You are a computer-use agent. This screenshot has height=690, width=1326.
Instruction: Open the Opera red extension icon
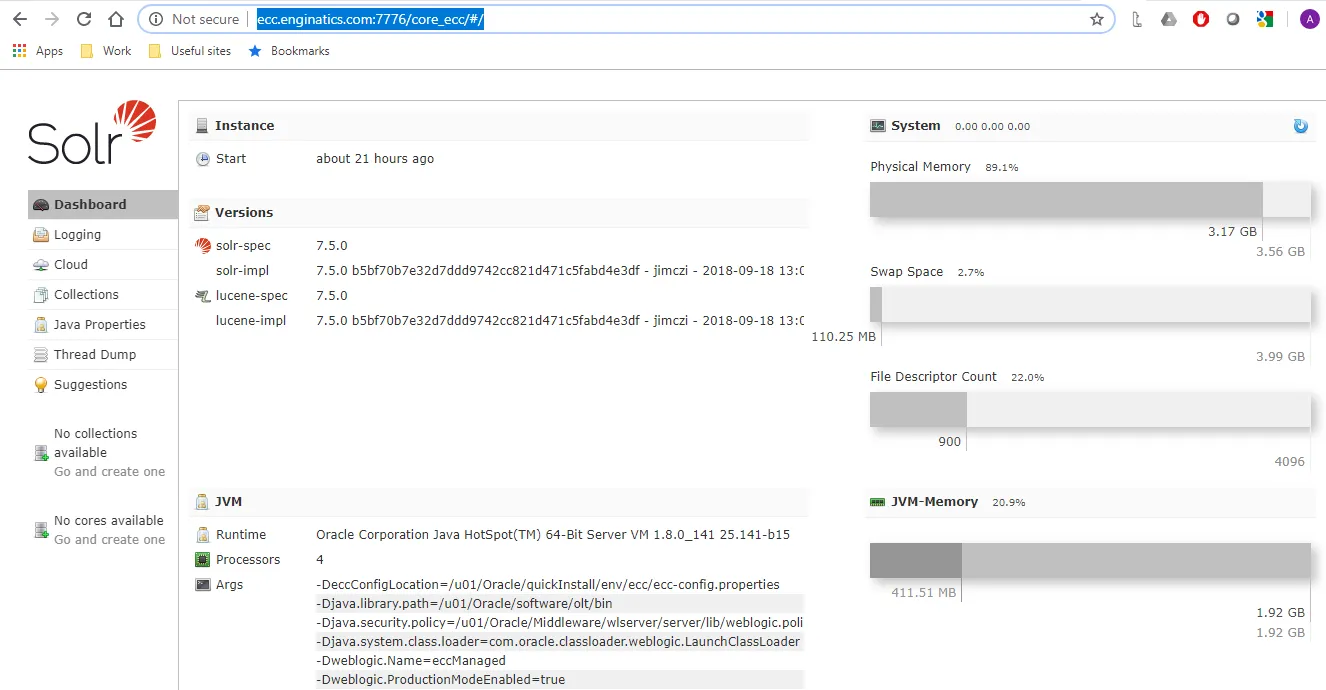[x=1201, y=19]
